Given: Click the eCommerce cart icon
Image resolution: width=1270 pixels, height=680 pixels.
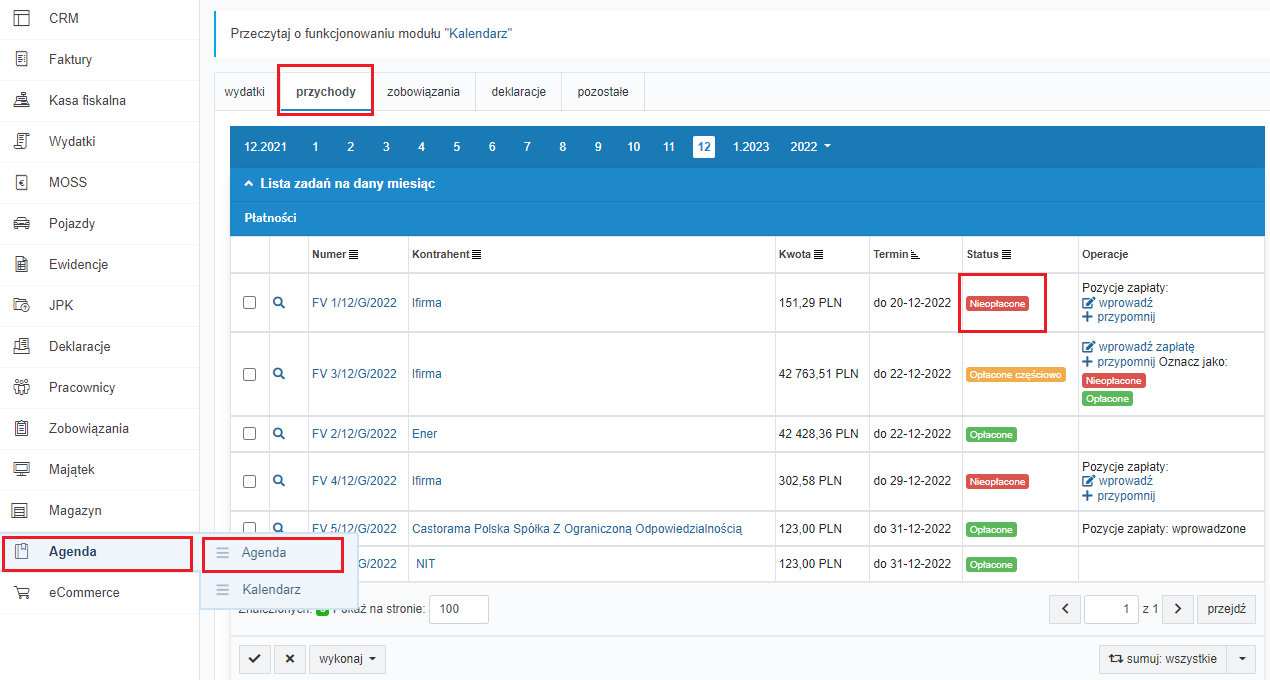Looking at the screenshot, I should point(21,592).
